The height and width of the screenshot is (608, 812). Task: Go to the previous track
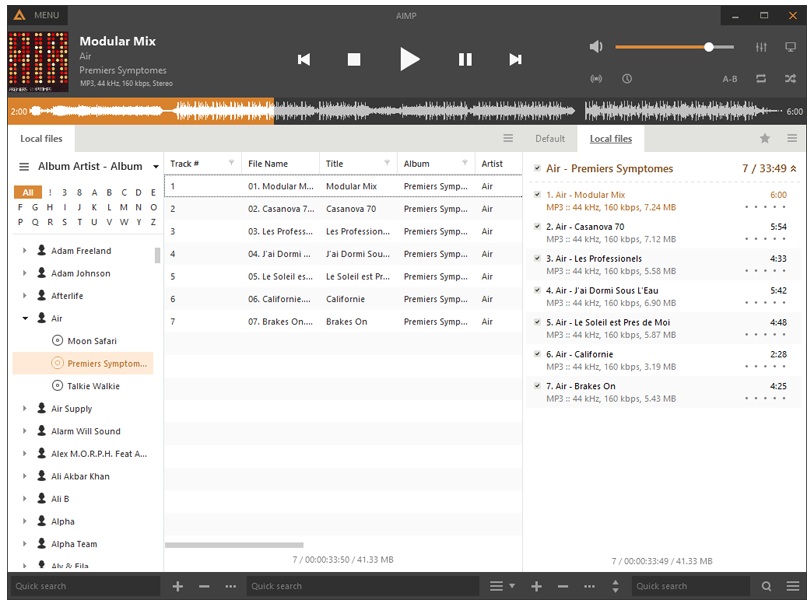(x=304, y=60)
